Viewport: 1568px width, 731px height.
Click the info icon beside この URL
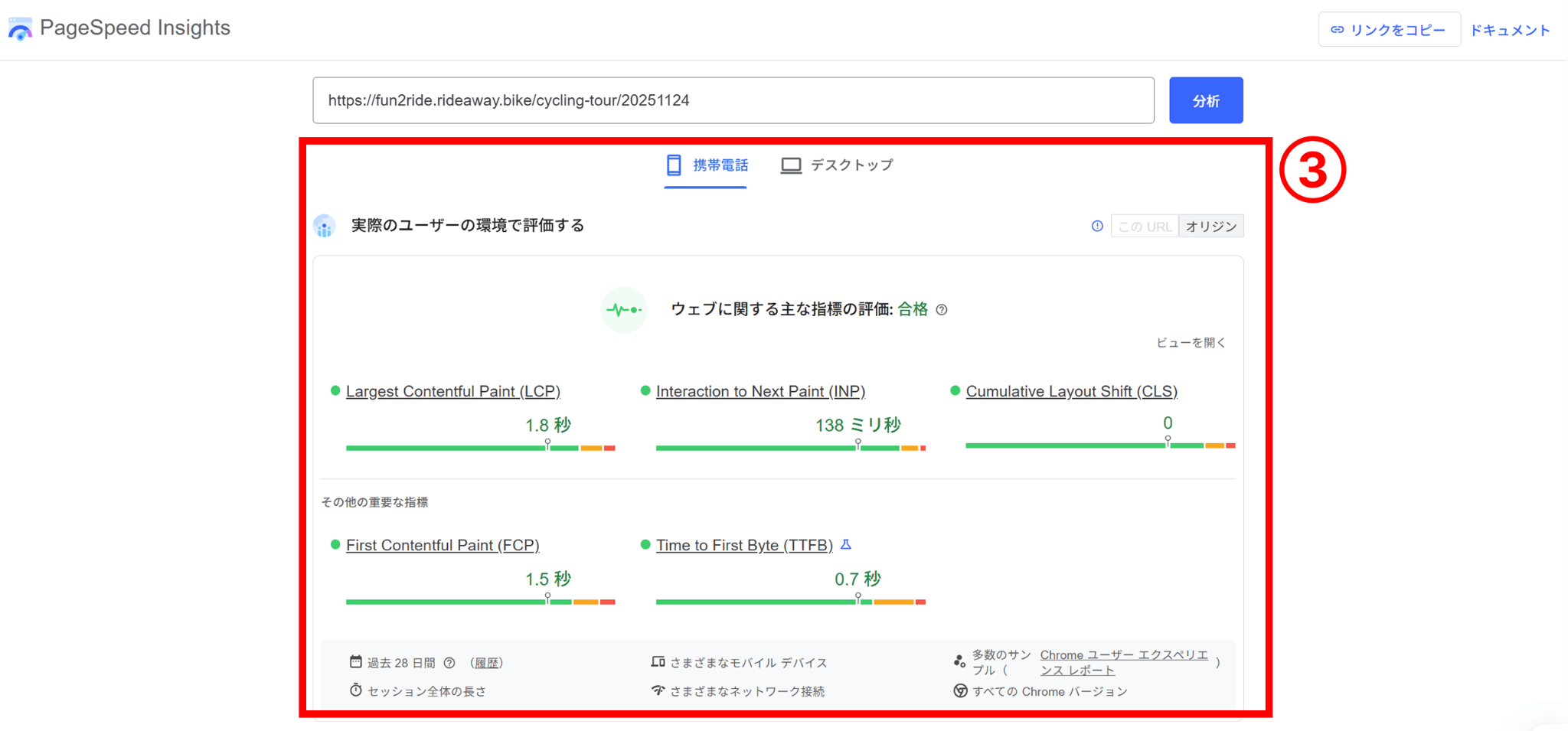click(1097, 226)
